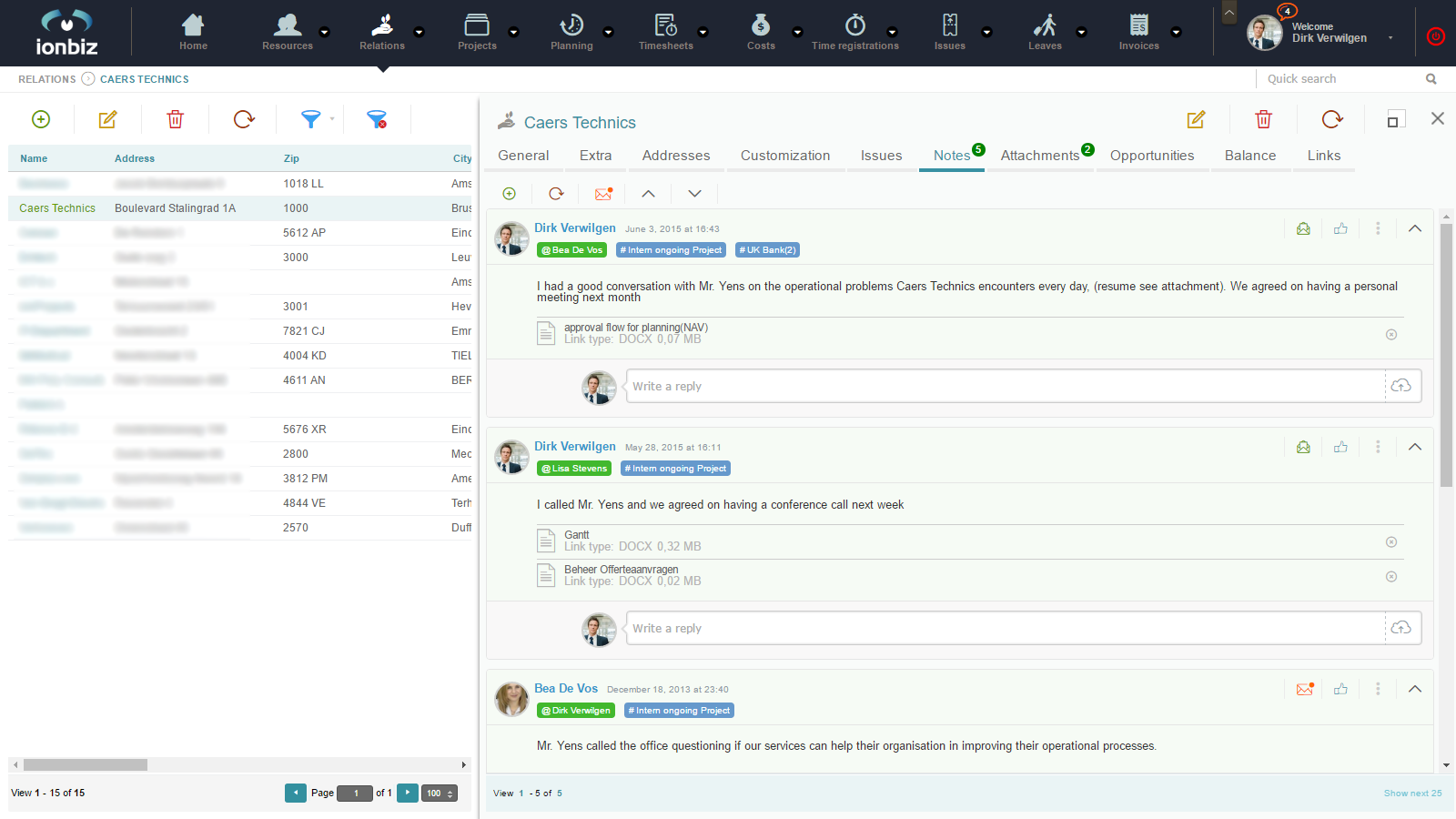This screenshot has height=819, width=1456.
Task: Expand the Relations dropdown arrow
Action: click(419, 32)
